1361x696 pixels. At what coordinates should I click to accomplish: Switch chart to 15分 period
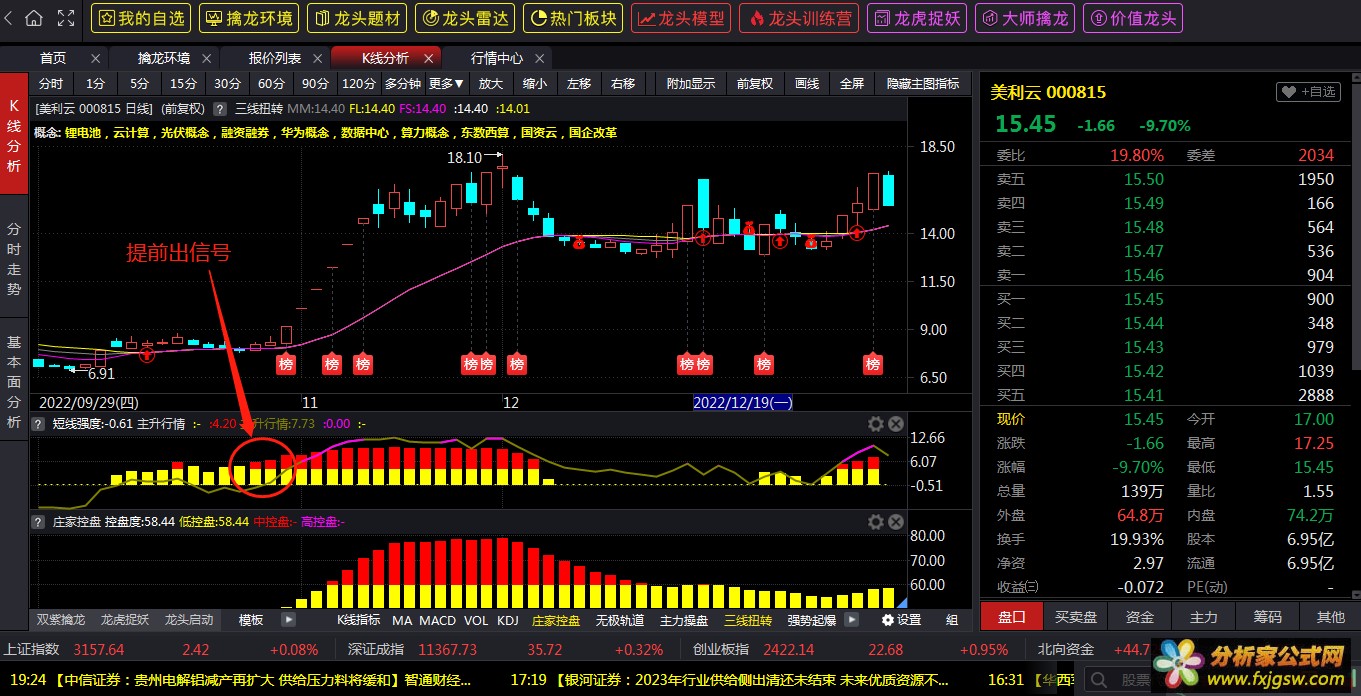(x=183, y=84)
